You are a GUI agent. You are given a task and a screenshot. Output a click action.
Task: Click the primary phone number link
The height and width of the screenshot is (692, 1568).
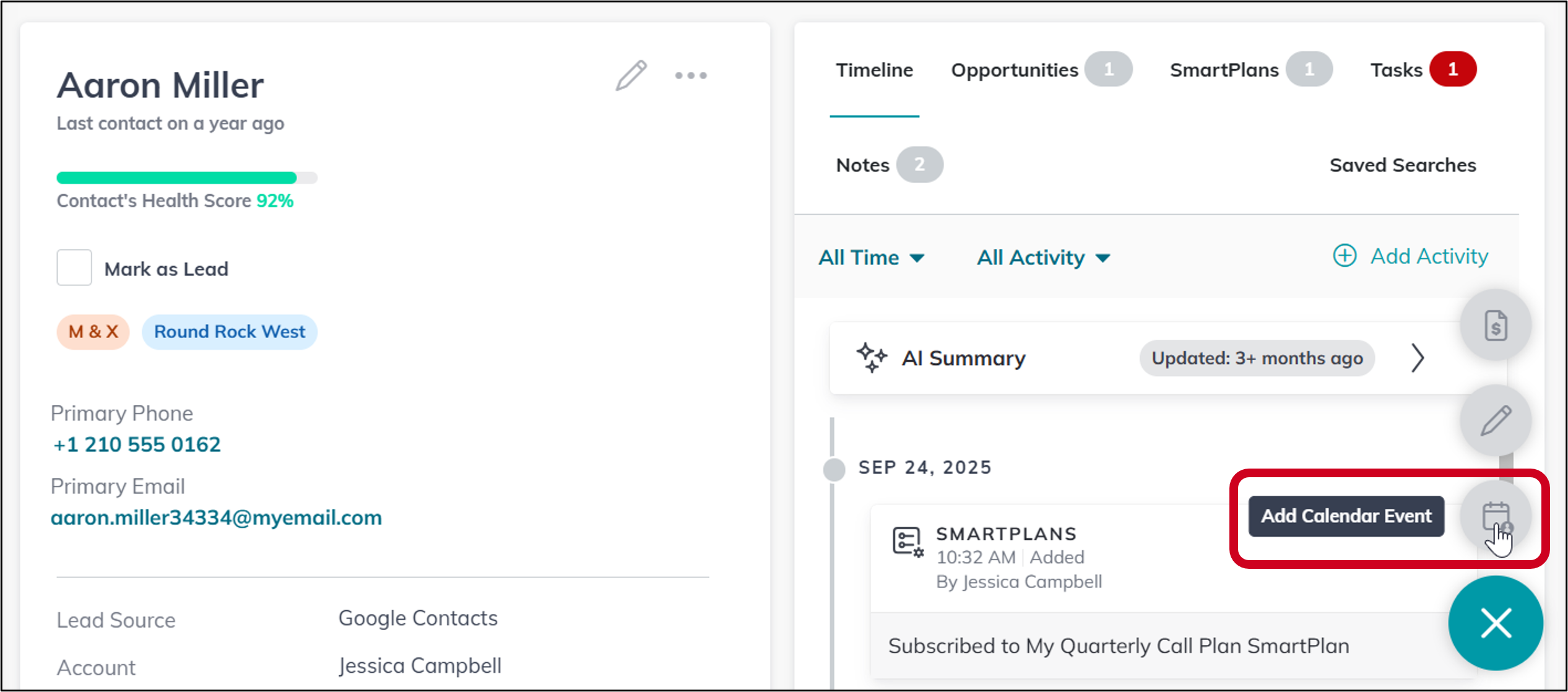pos(137,444)
